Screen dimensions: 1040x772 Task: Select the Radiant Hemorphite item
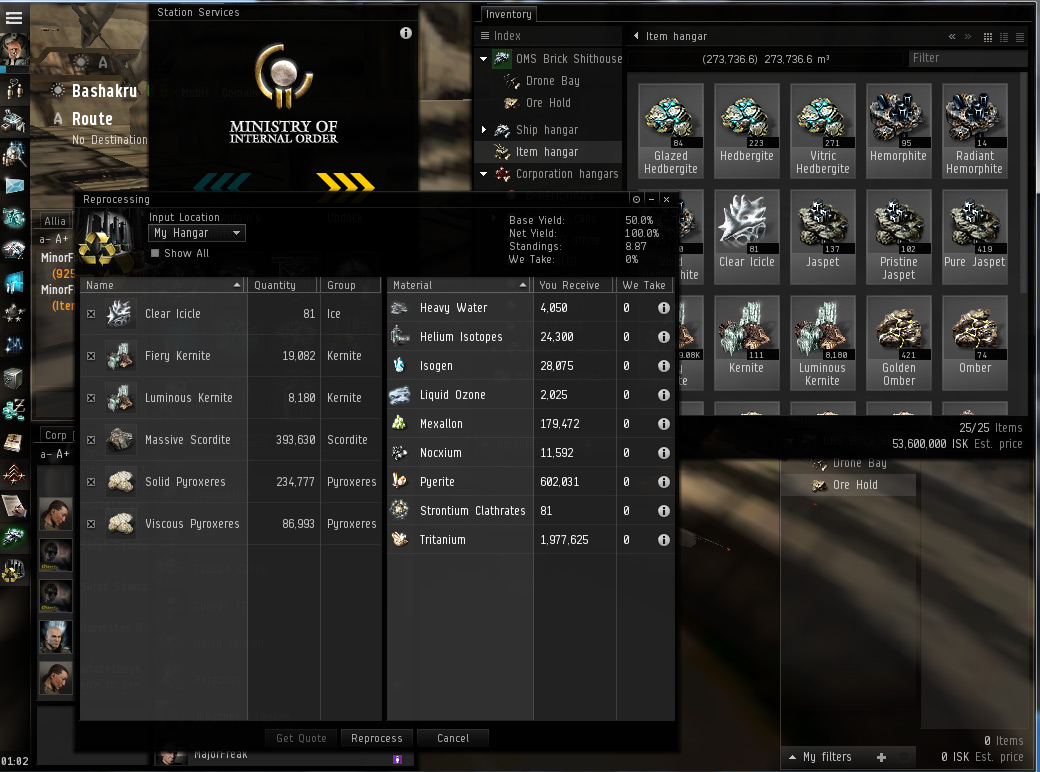point(974,131)
